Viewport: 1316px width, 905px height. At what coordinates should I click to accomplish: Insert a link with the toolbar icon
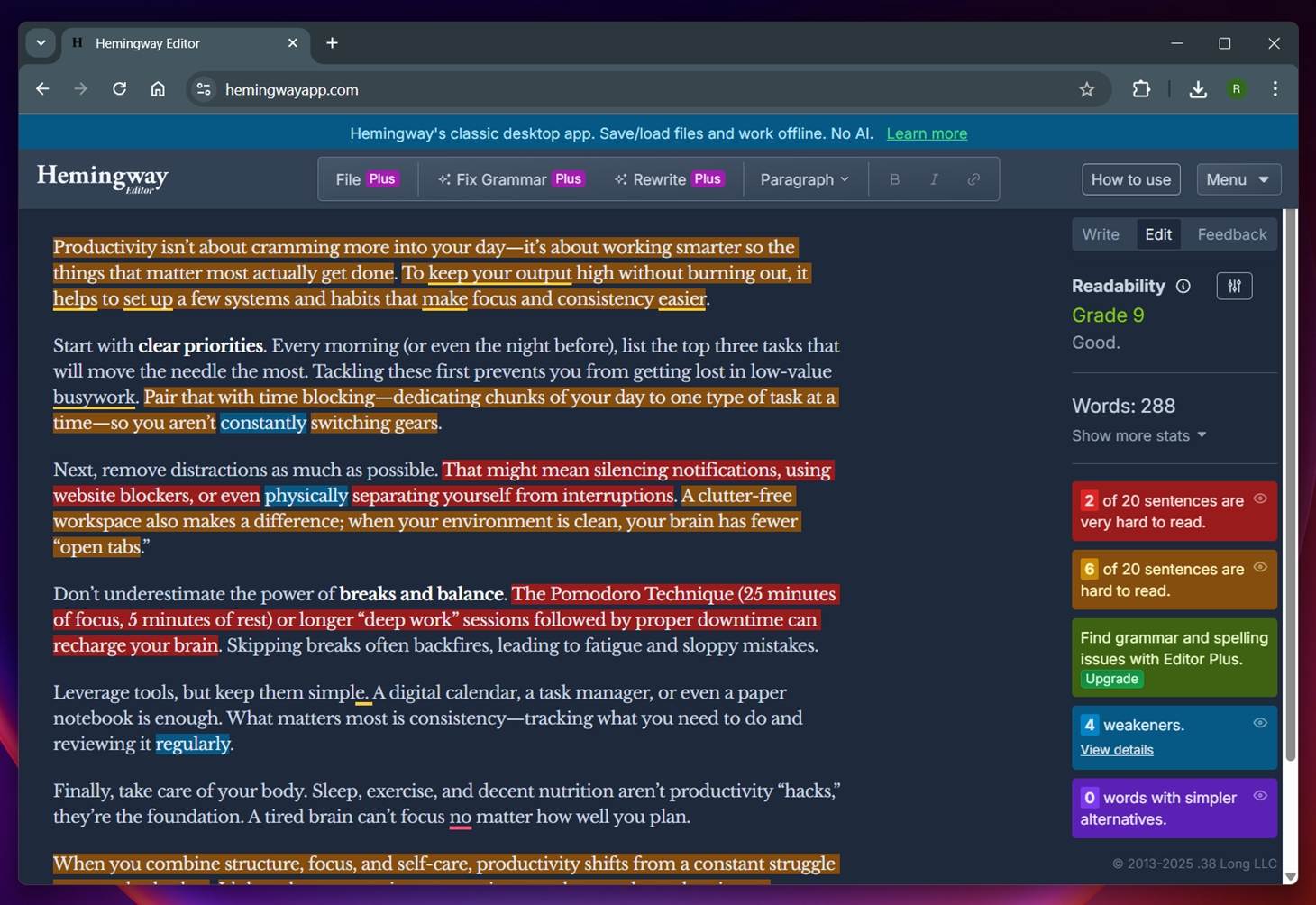click(x=973, y=179)
